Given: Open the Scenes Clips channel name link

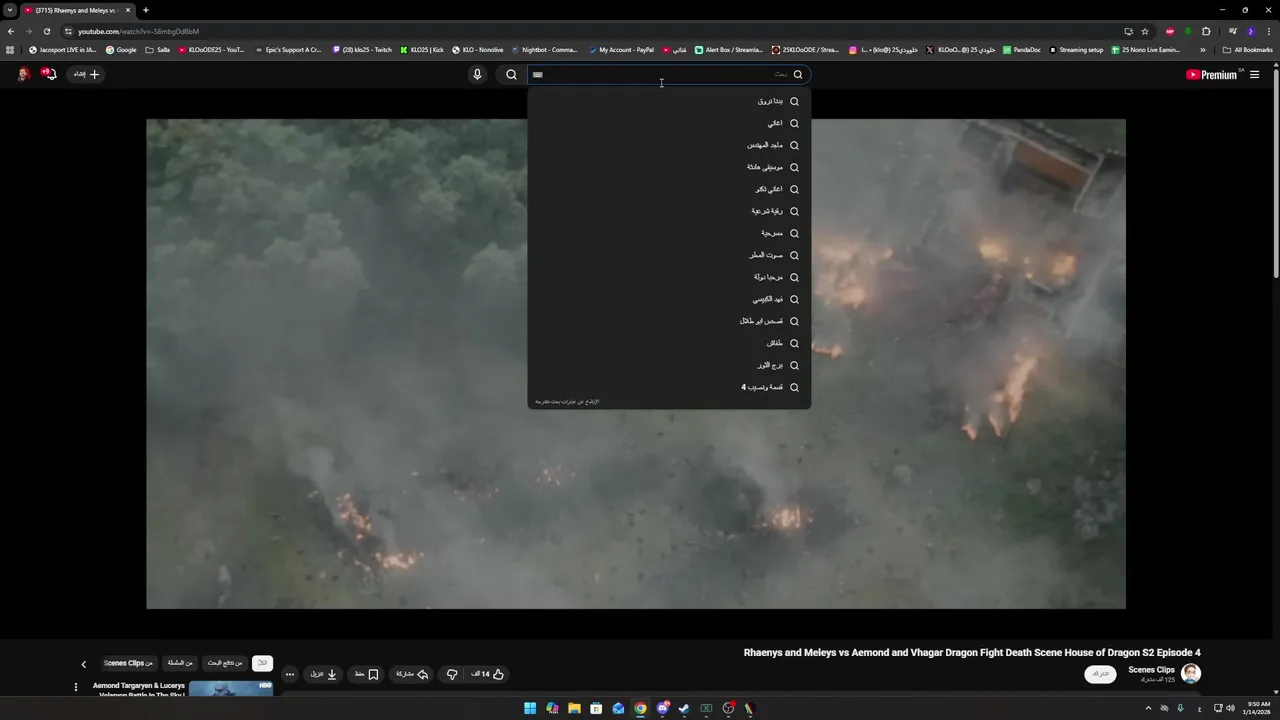Looking at the screenshot, I should (1151, 670).
